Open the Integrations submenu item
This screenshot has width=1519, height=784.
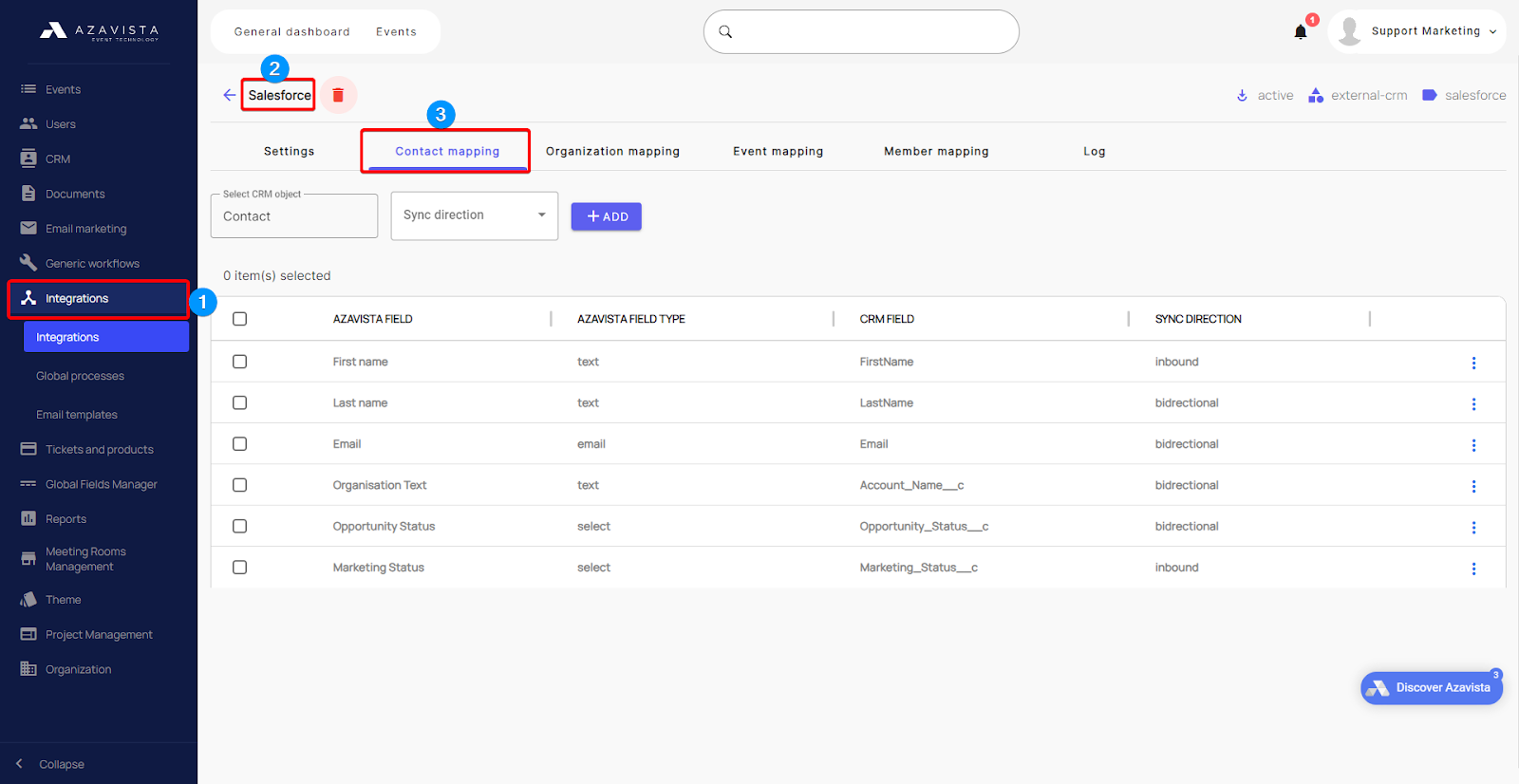[x=106, y=337]
